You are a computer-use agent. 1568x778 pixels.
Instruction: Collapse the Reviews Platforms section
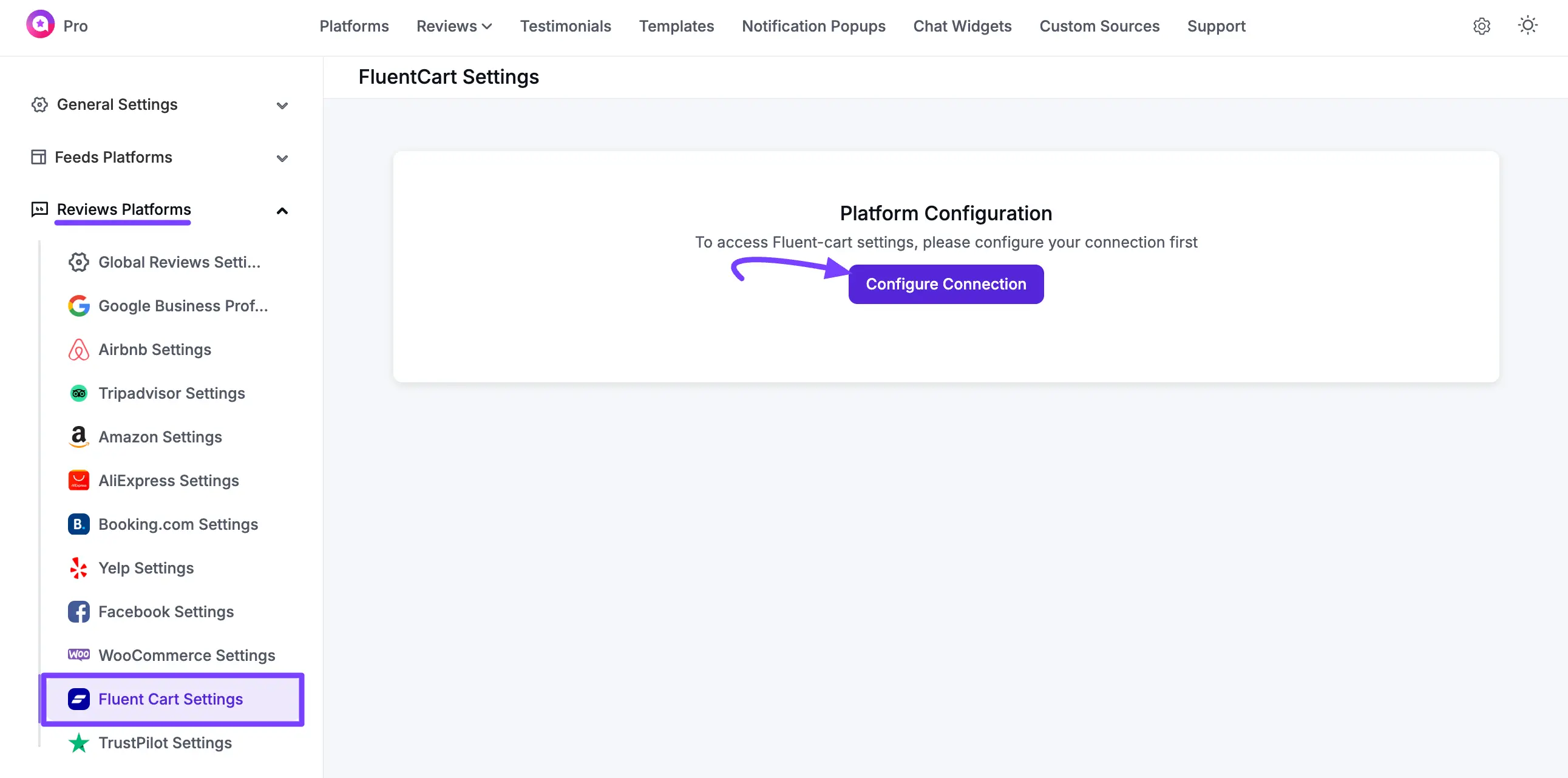click(282, 211)
